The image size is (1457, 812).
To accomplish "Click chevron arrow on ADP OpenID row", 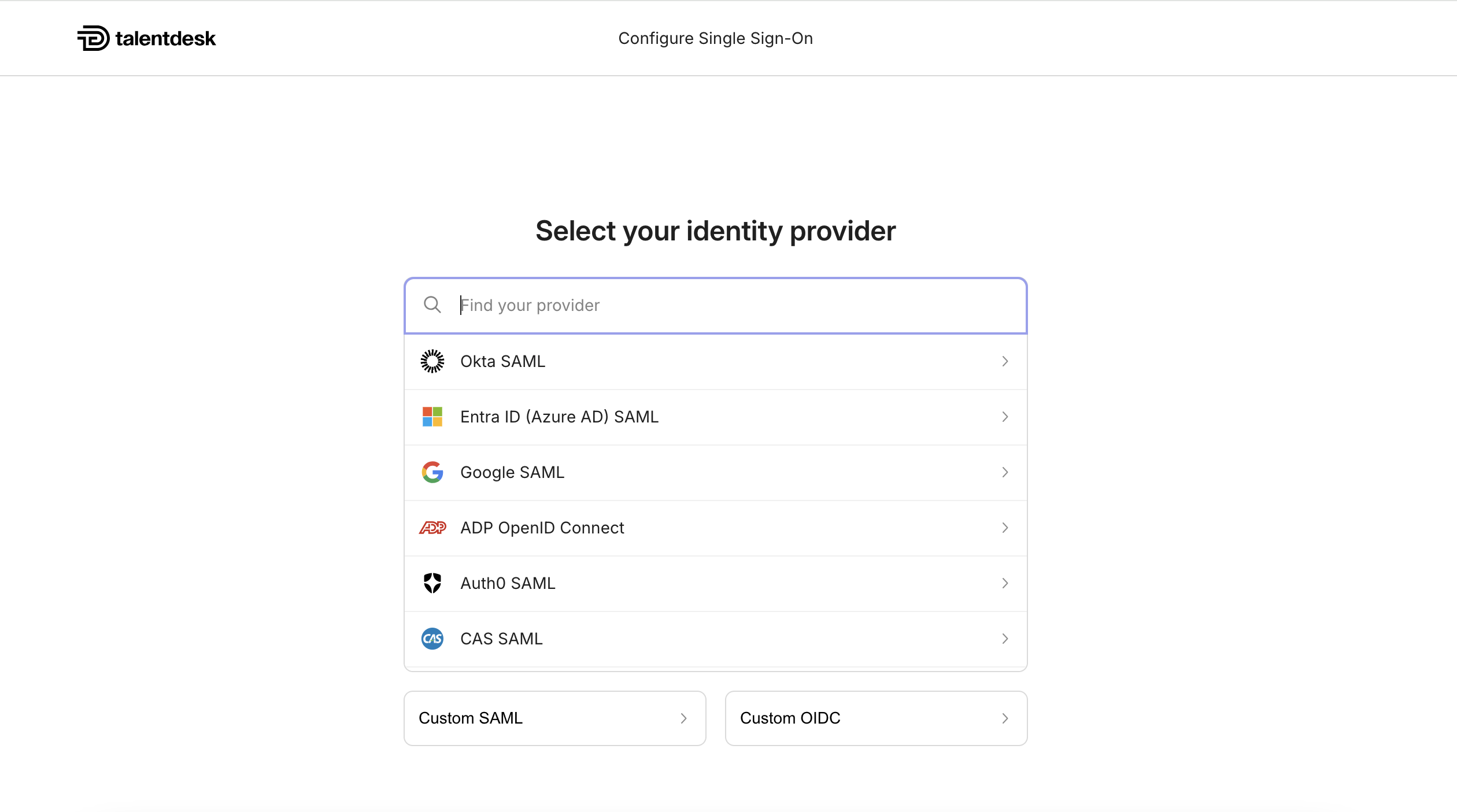I will click(x=1005, y=528).
